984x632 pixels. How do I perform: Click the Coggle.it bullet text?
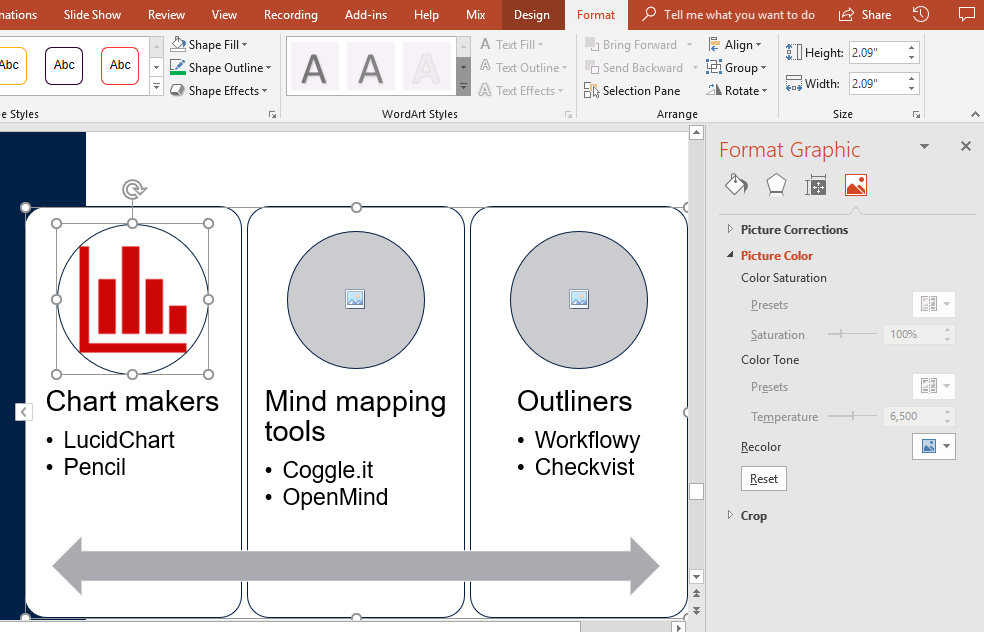click(328, 470)
